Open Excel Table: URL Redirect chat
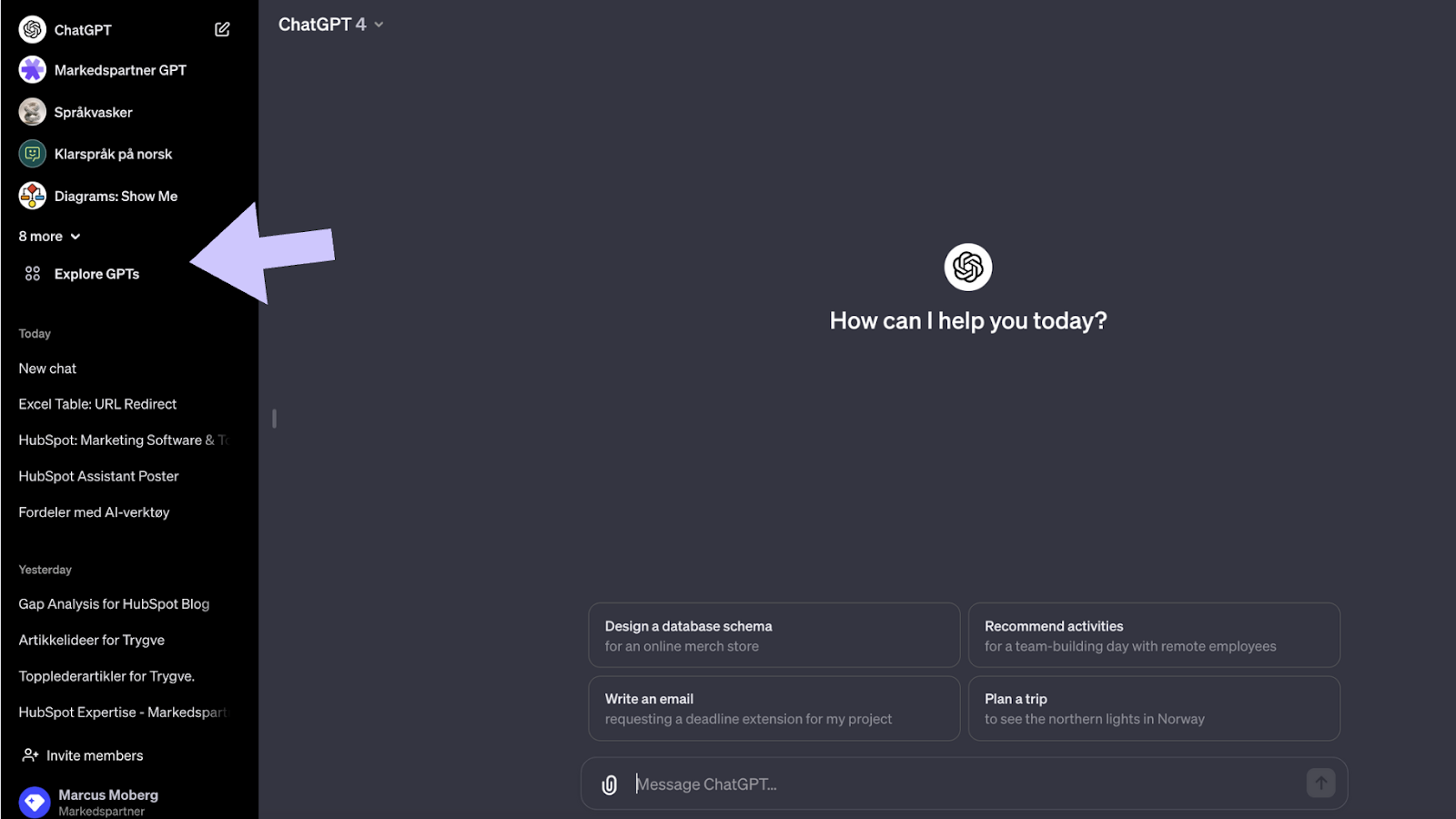The width and height of the screenshot is (1456, 819). [x=97, y=404]
